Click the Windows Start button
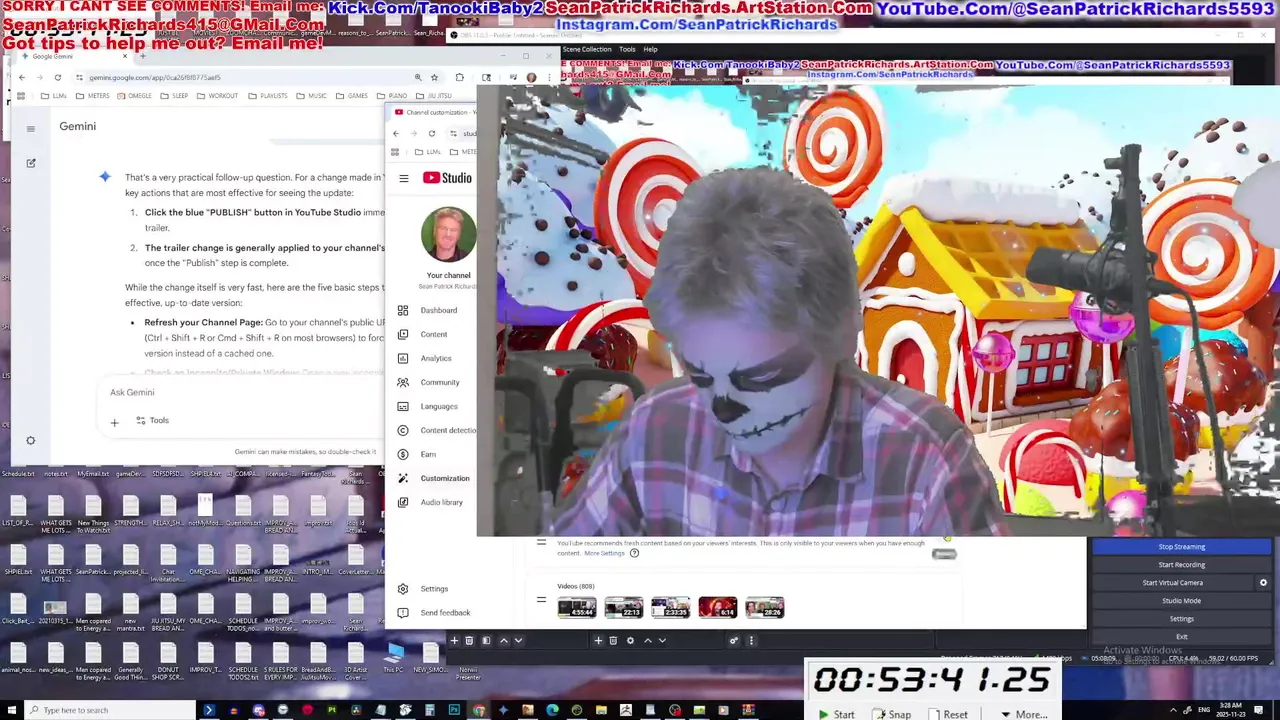 (10, 710)
